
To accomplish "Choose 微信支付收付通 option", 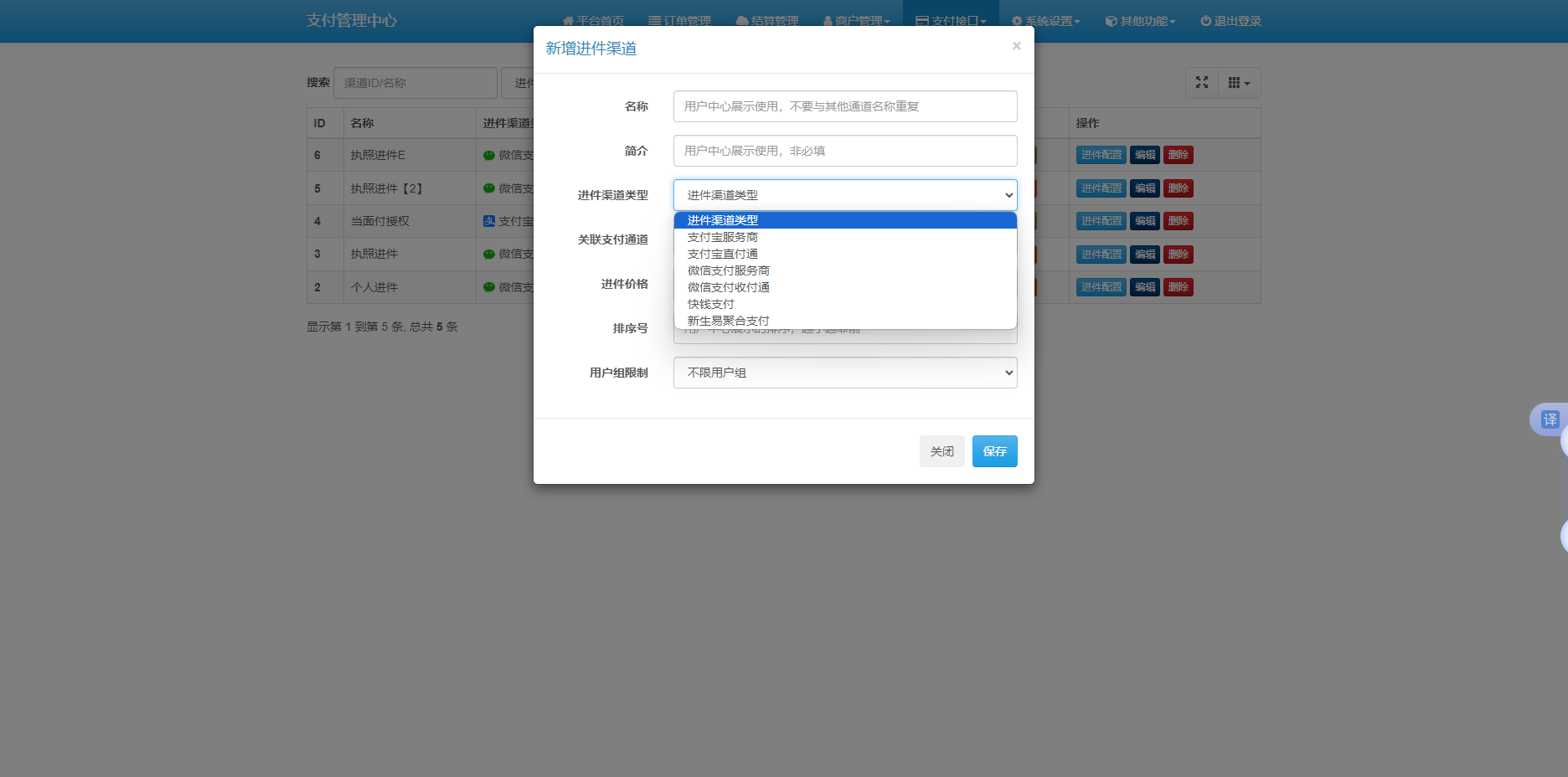I will click(x=845, y=287).
